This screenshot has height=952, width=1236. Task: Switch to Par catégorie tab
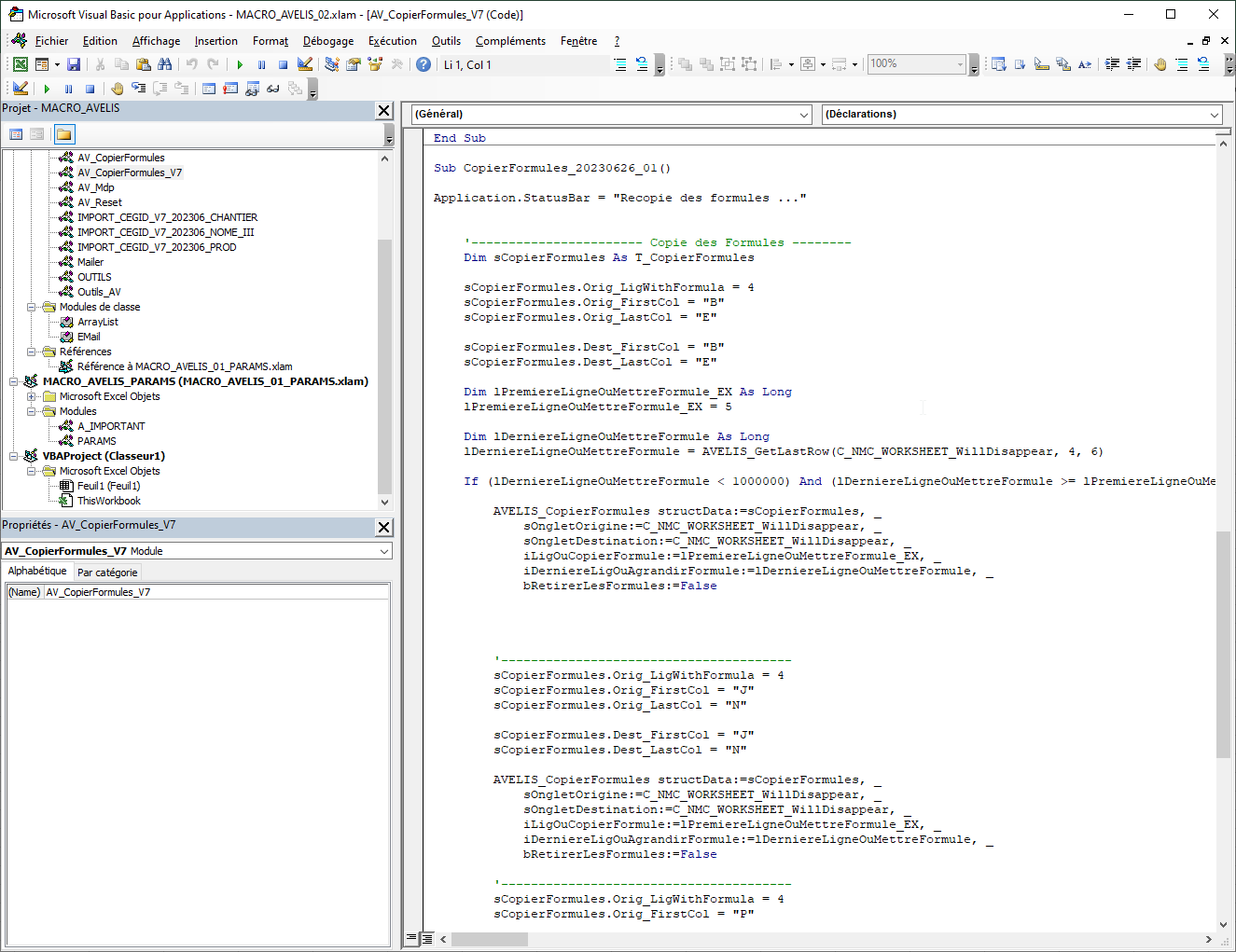107,573
